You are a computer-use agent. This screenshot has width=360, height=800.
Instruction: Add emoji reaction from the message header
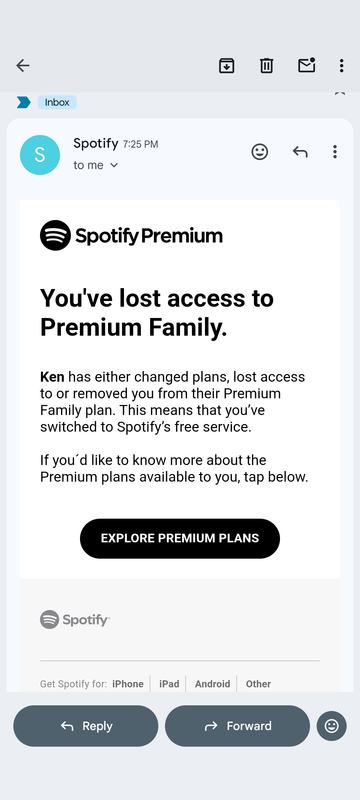pyautogui.click(x=260, y=152)
